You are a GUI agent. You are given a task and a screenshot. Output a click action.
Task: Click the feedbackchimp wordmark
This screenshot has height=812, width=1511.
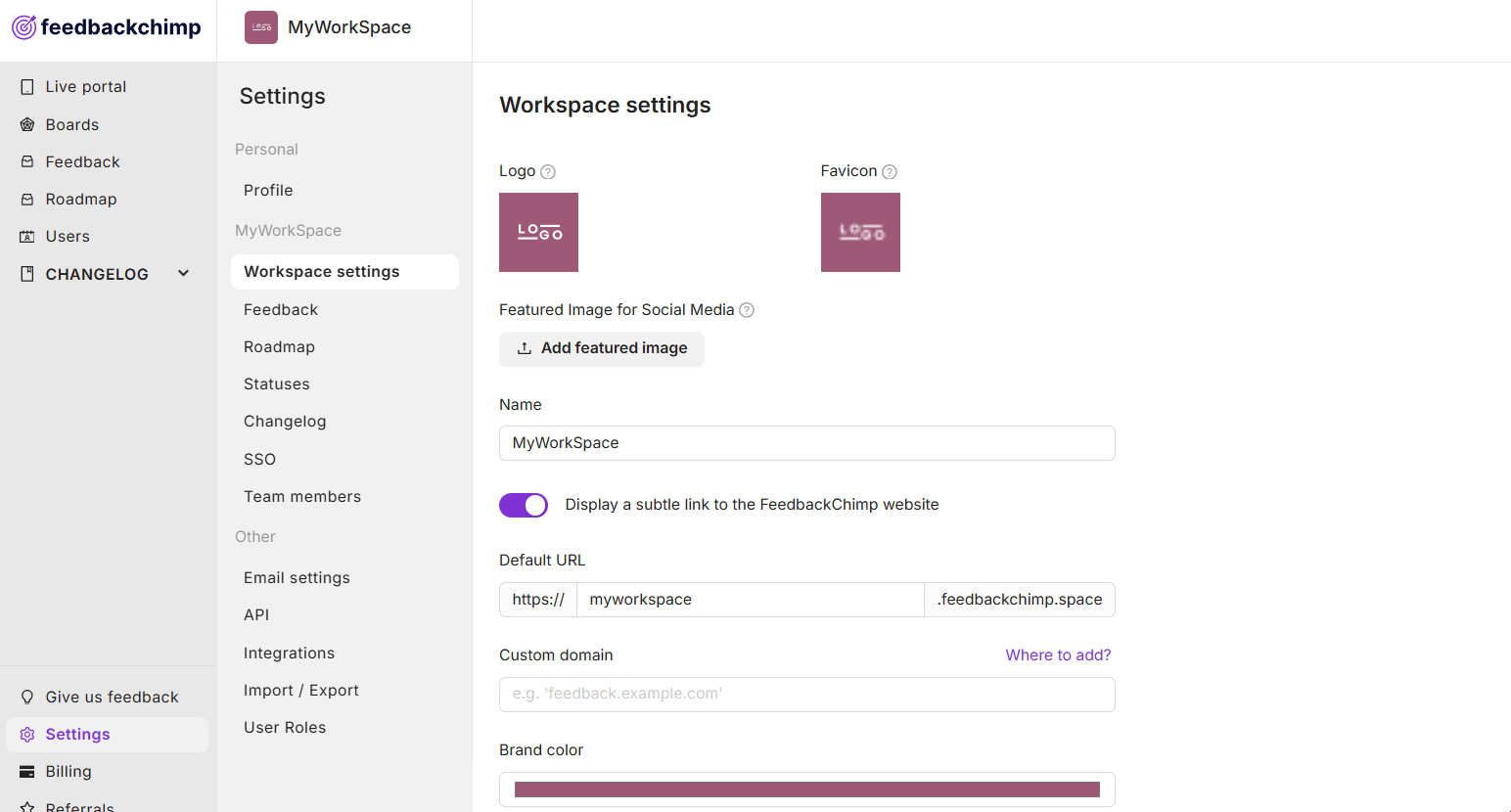tap(121, 27)
